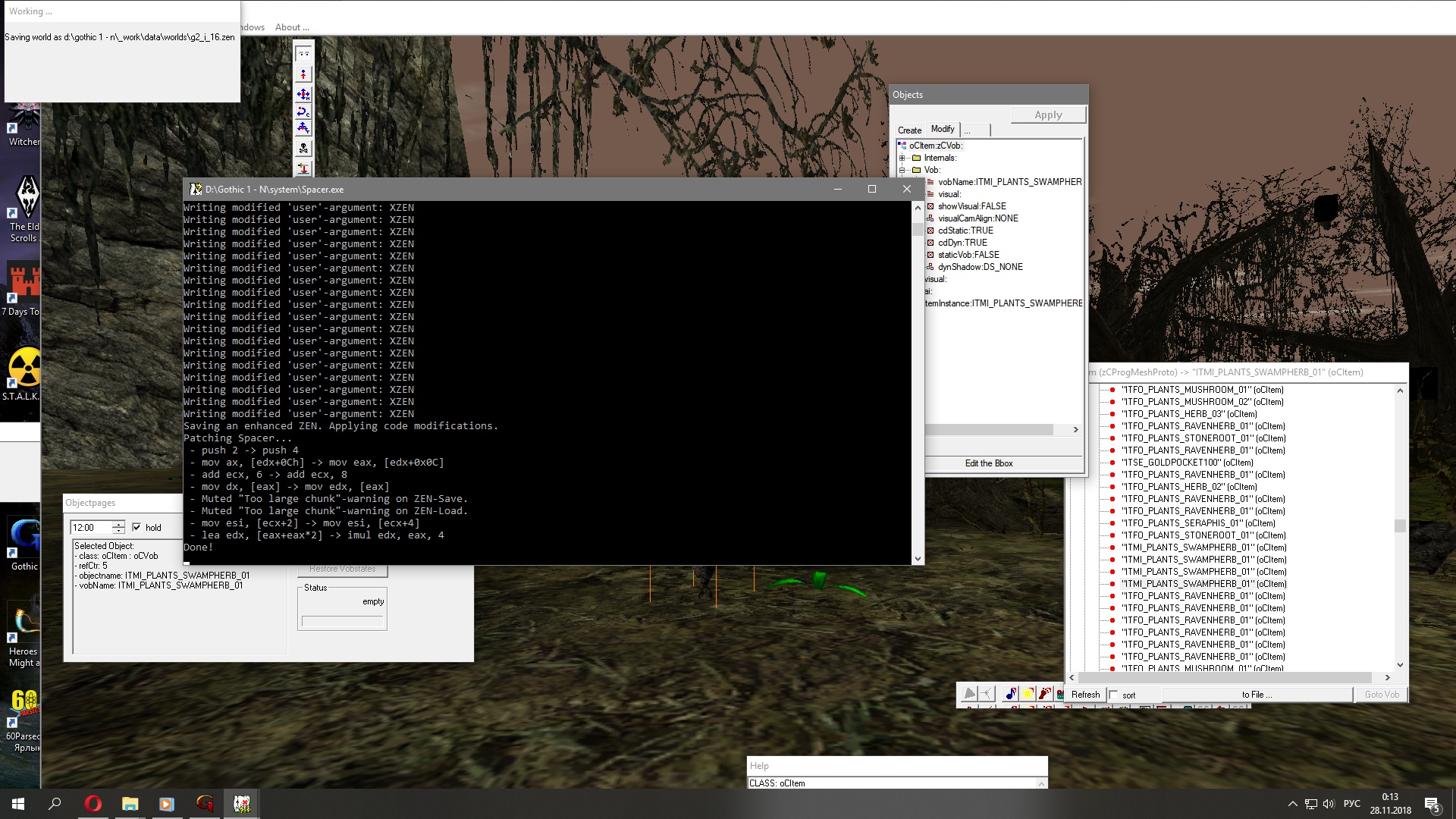Image resolution: width=1456 pixels, height=819 pixels.
Task: Expand the Internals folder node
Action: tap(902, 158)
